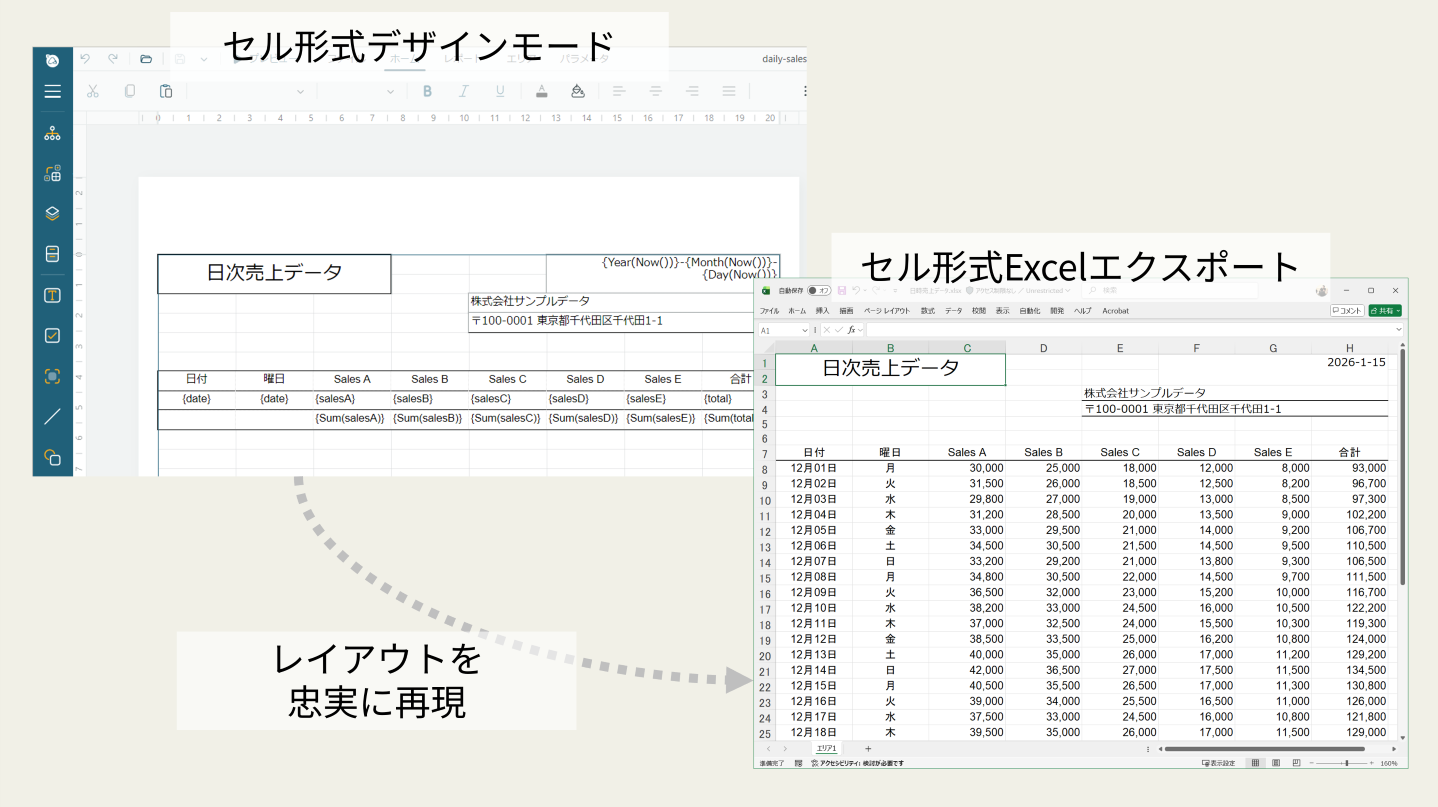Image resolution: width=1438 pixels, height=807 pixels.
Task: Adjust the Excel zoom slider
Action: 1345,762
